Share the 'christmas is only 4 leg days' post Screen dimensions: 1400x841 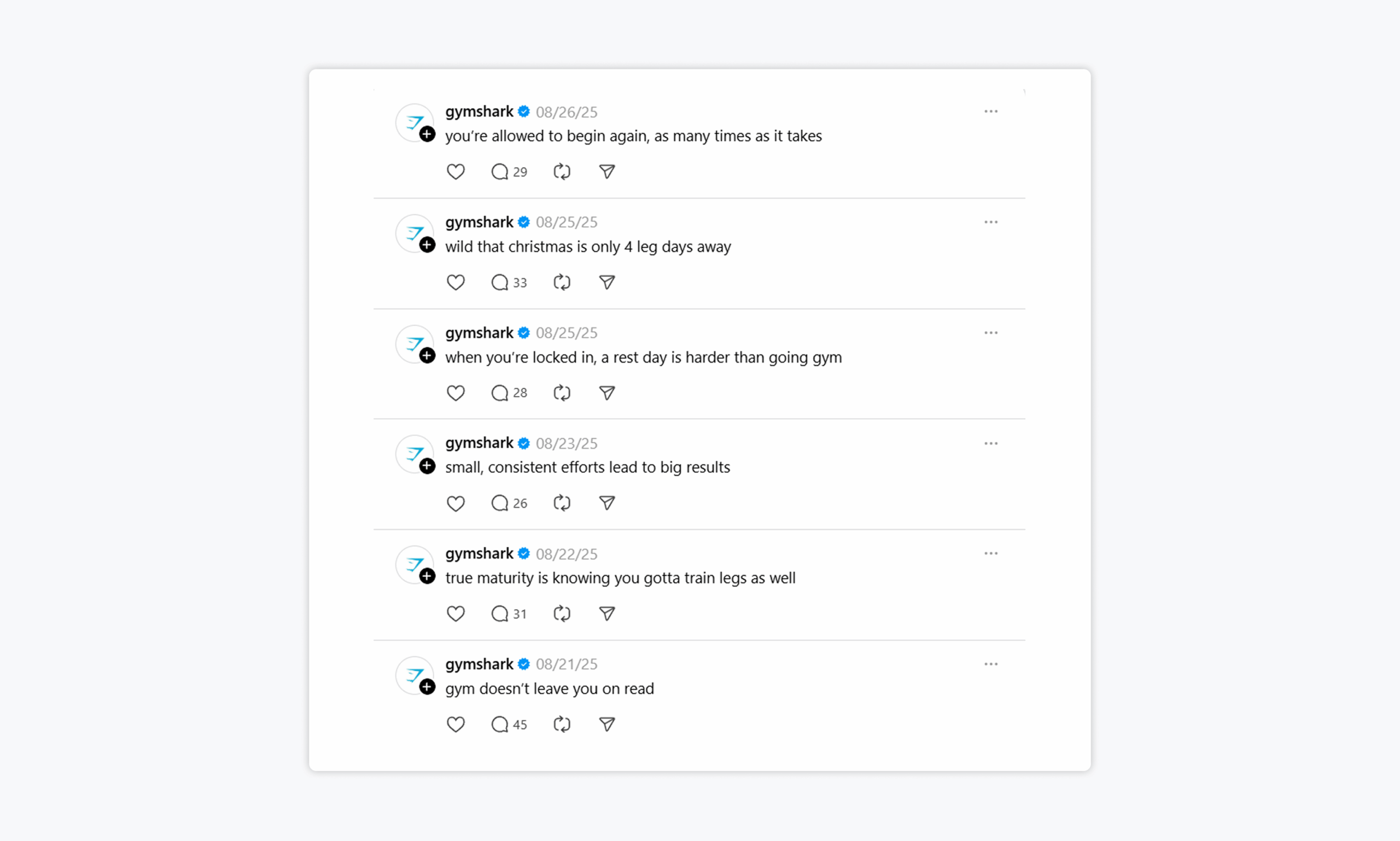click(x=606, y=282)
